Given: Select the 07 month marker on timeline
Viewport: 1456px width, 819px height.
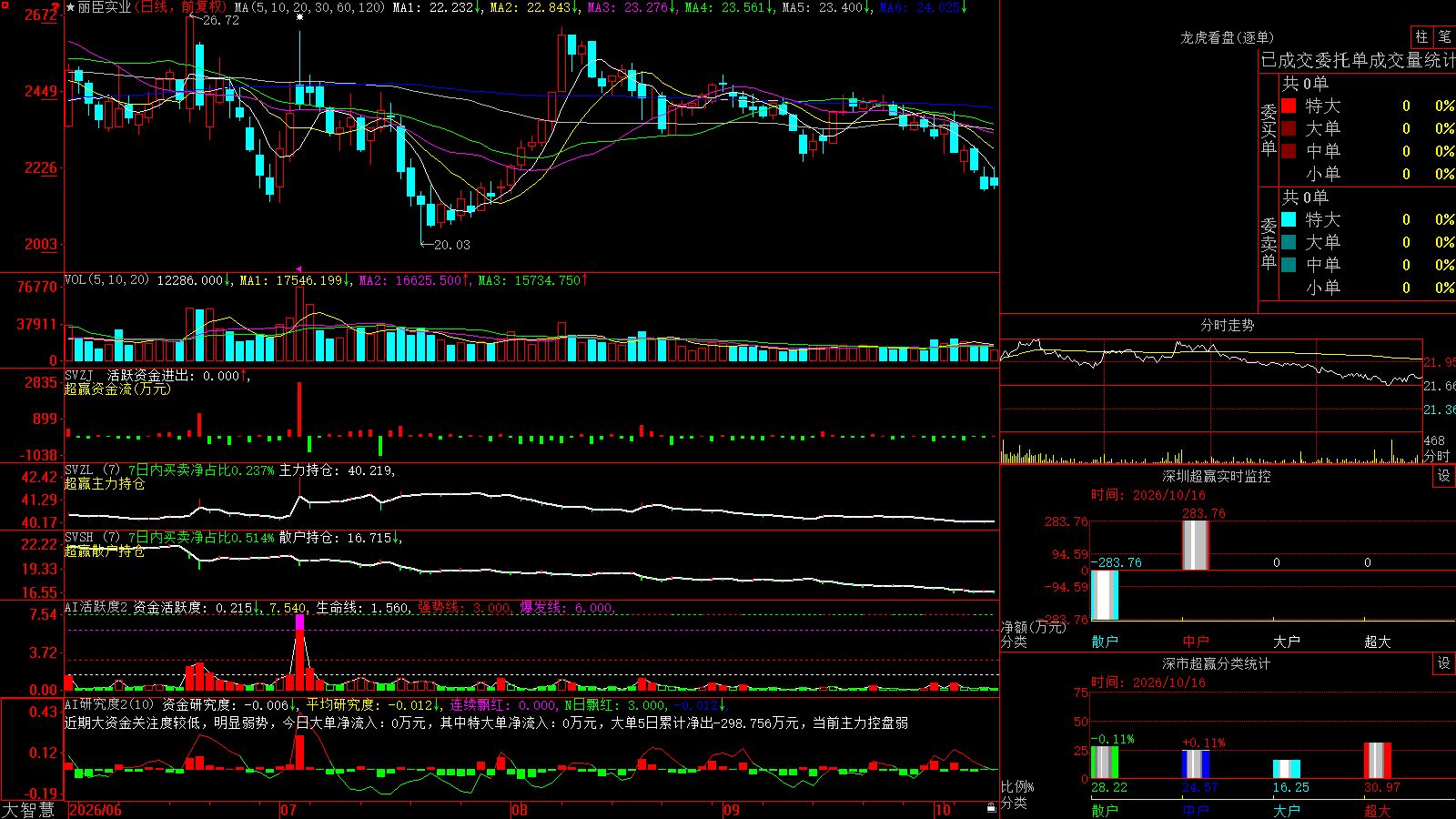Looking at the screenshot, I should tap(288, 810).
